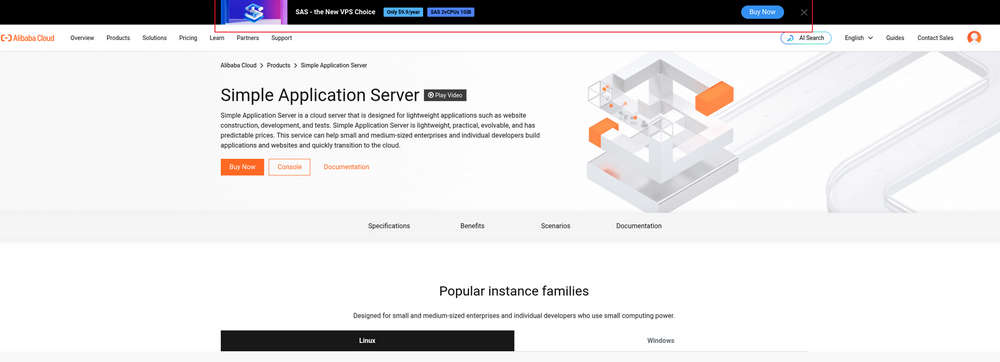The width and height of the screenshot is (1000, 362).
Task: Open the user profile avatar
Action: [974, 38]
